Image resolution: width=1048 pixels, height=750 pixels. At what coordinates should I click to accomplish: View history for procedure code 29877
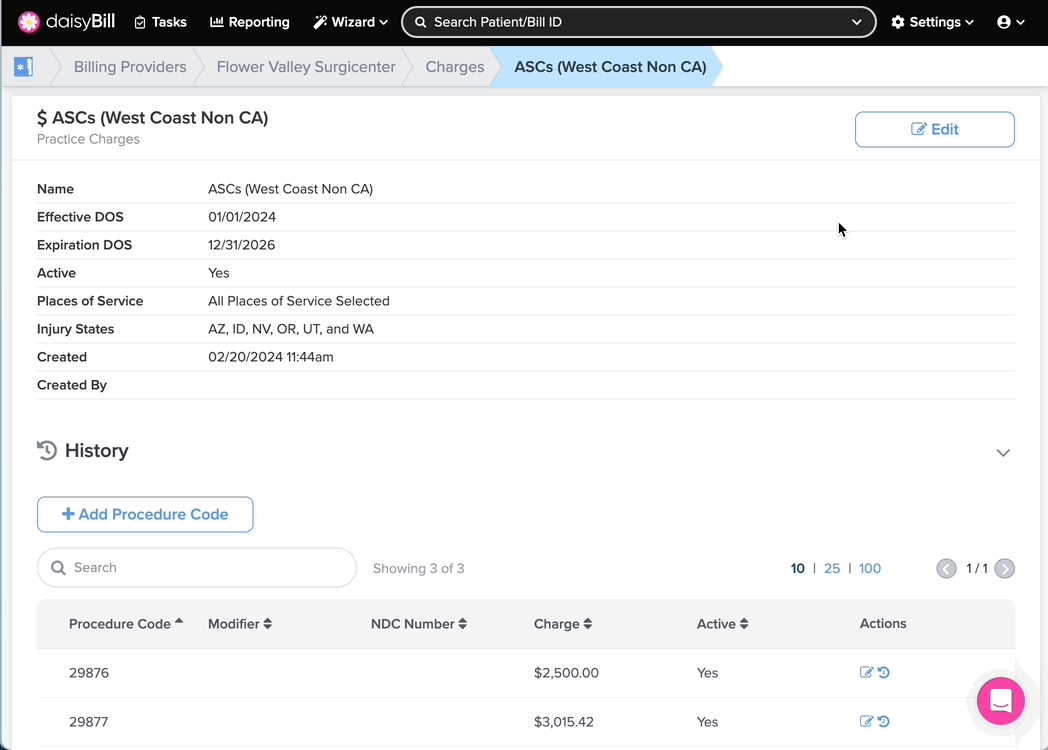pyautogui.click(x=884, y=721)
